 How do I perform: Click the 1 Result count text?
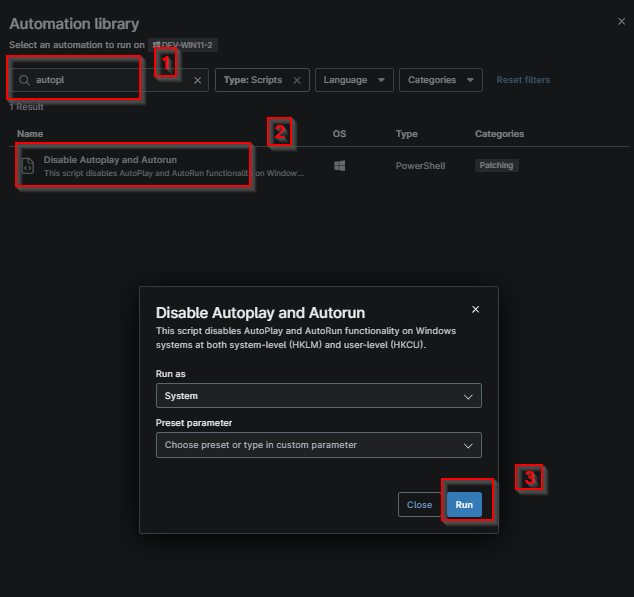click(26, 107)
